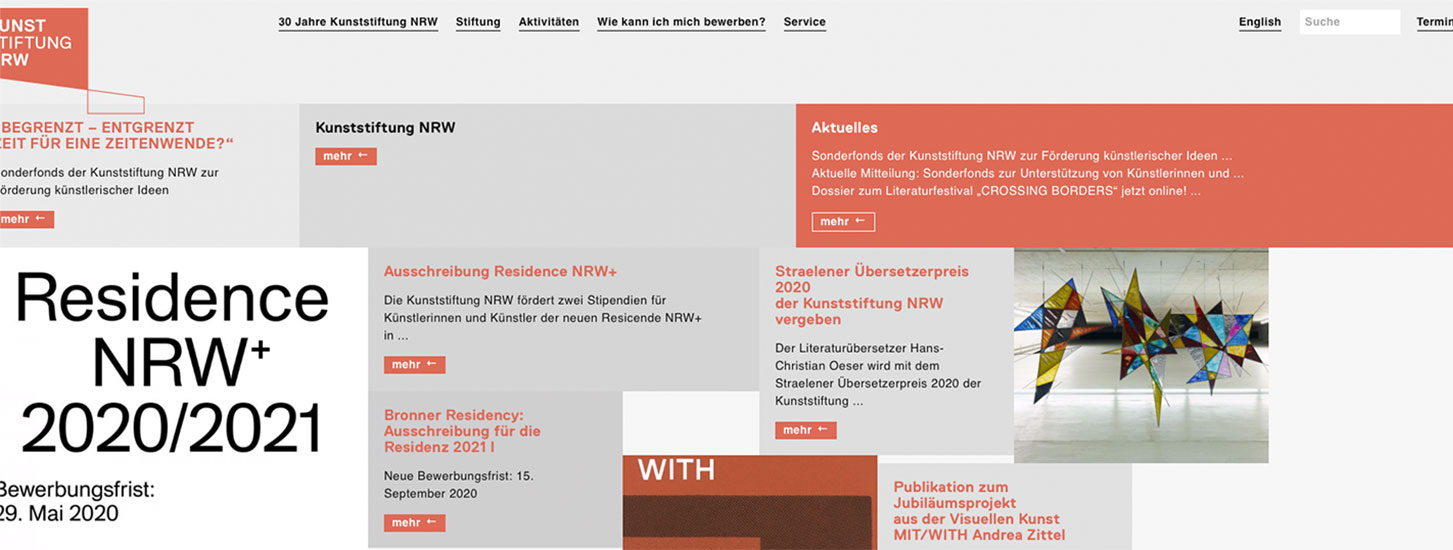This screenshot has height=550, width=1453.
Task: Open Dossier CROSSING BORDERS news line
Action: pos(1006,190)
